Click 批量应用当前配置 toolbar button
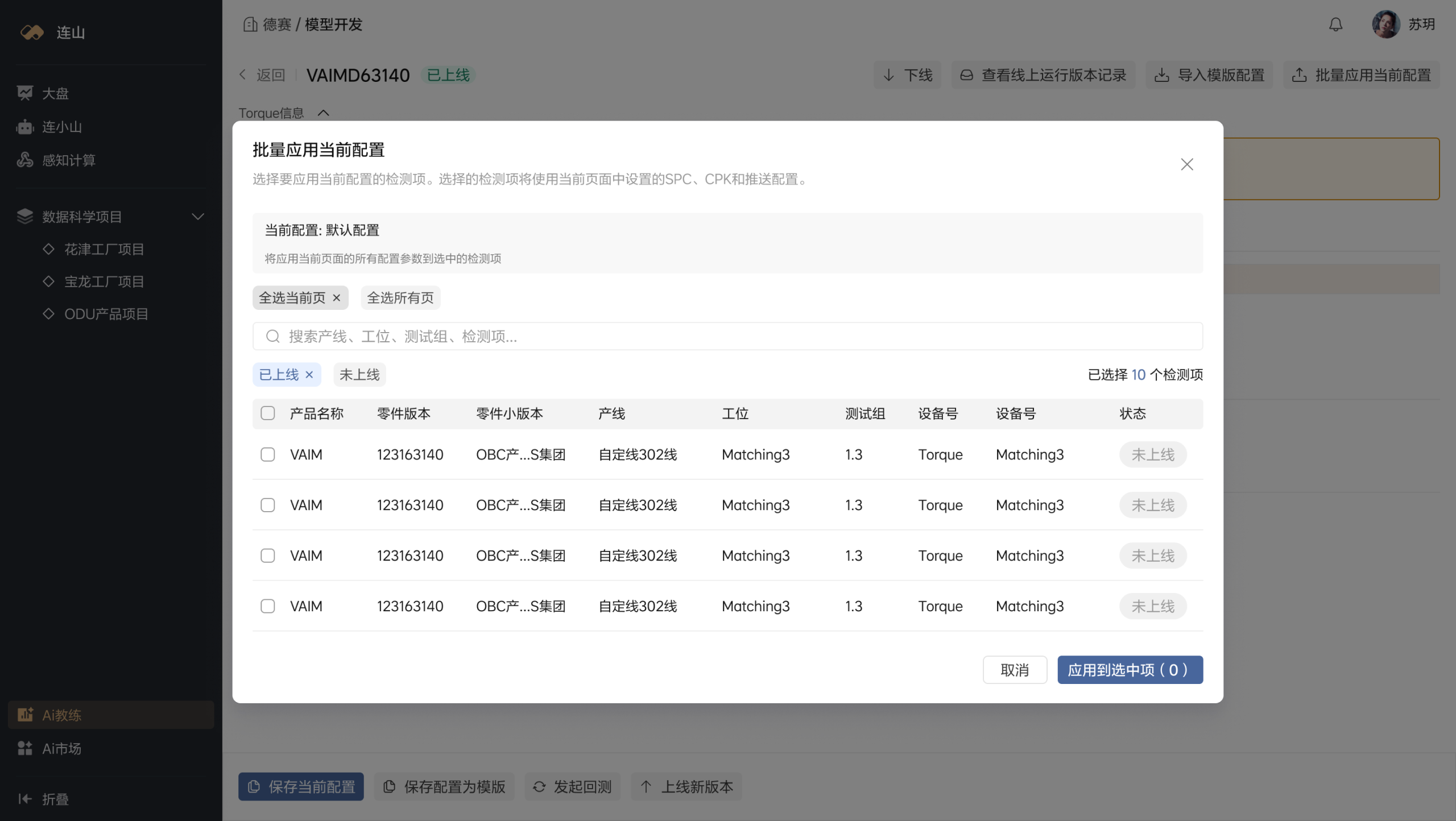This screenshot has height=821, width=1456. coord(1361,75)
